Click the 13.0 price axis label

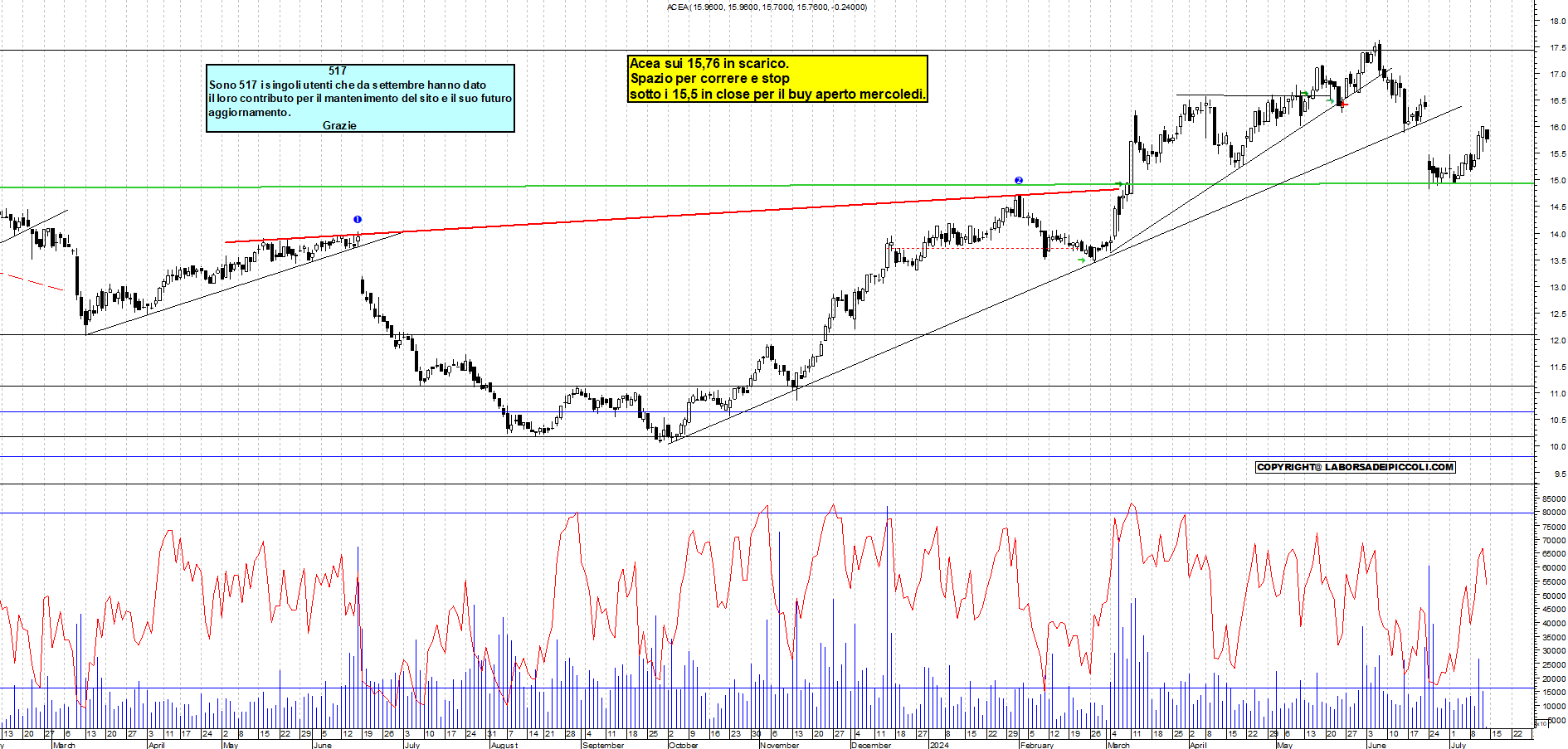(1557, 288)
